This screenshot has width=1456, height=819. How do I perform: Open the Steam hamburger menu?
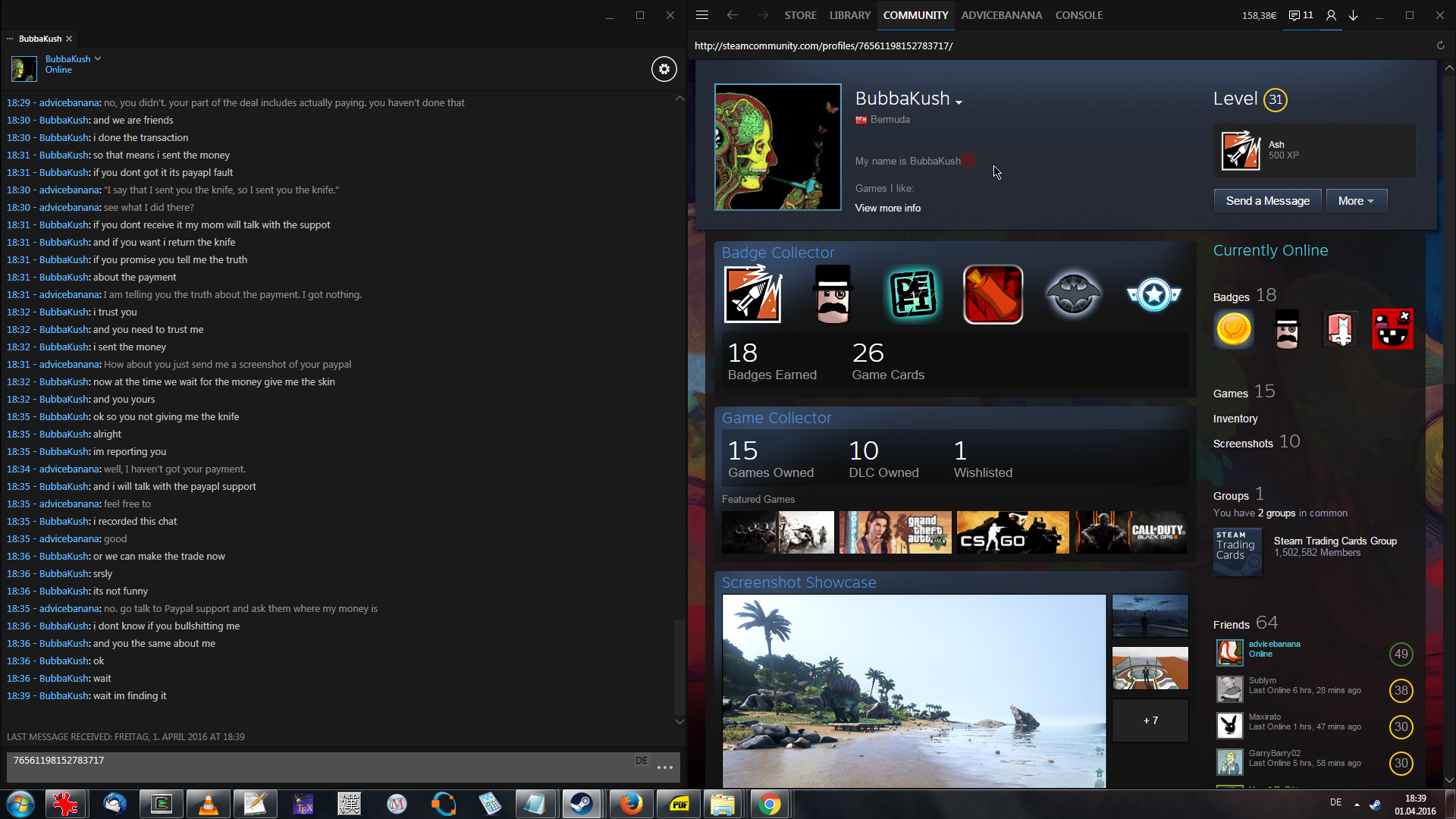[702, 15]
